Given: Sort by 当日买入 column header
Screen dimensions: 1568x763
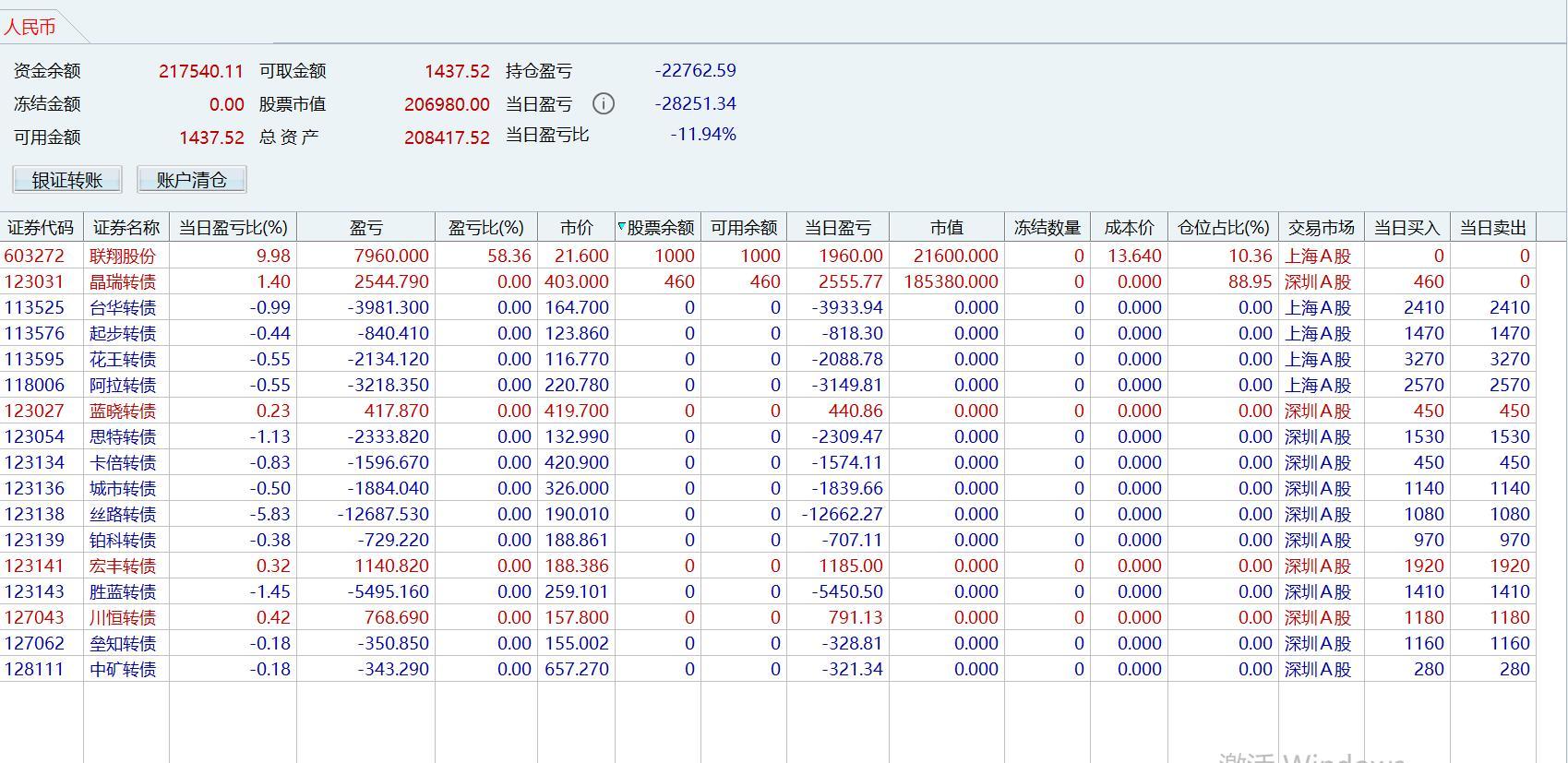Looking at the screenshot, I should (1407, 227).
